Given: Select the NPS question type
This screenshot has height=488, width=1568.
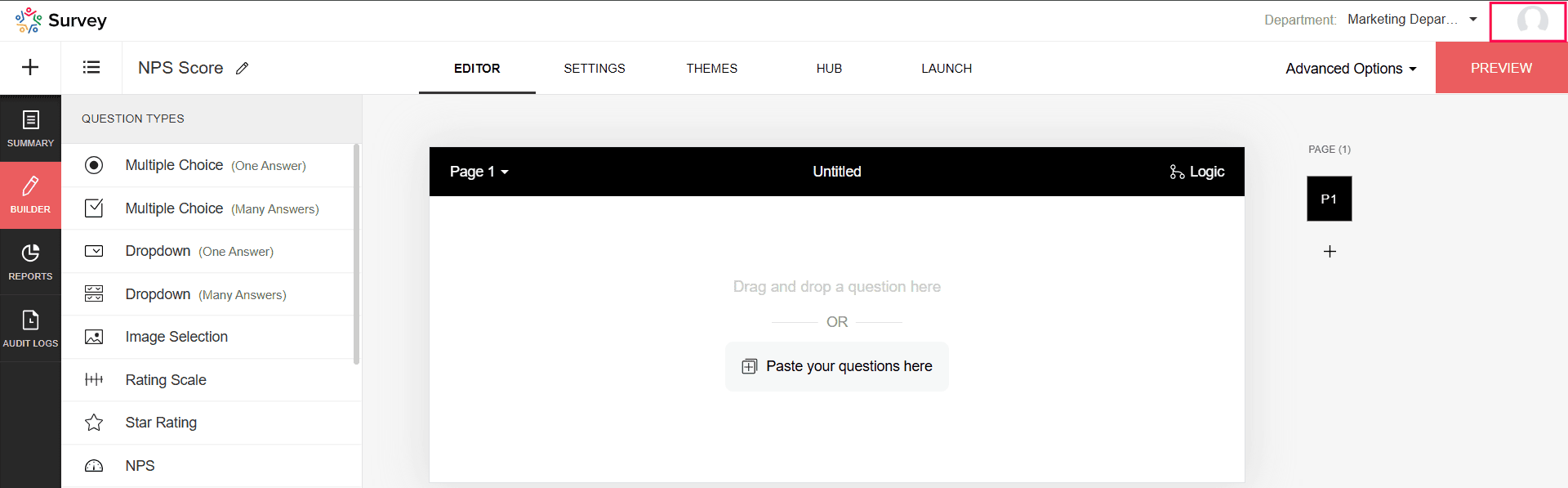Looking at the screenshot, I should (x=212, y=466).
